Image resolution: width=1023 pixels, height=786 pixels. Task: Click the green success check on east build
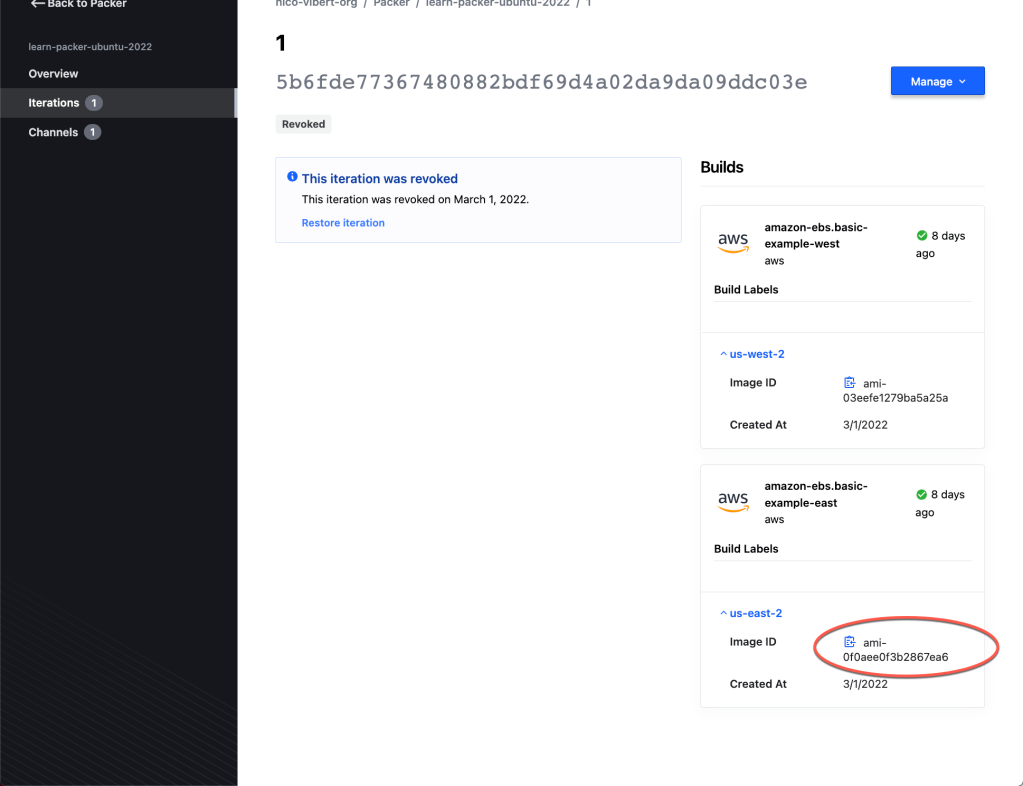point(921,495)
